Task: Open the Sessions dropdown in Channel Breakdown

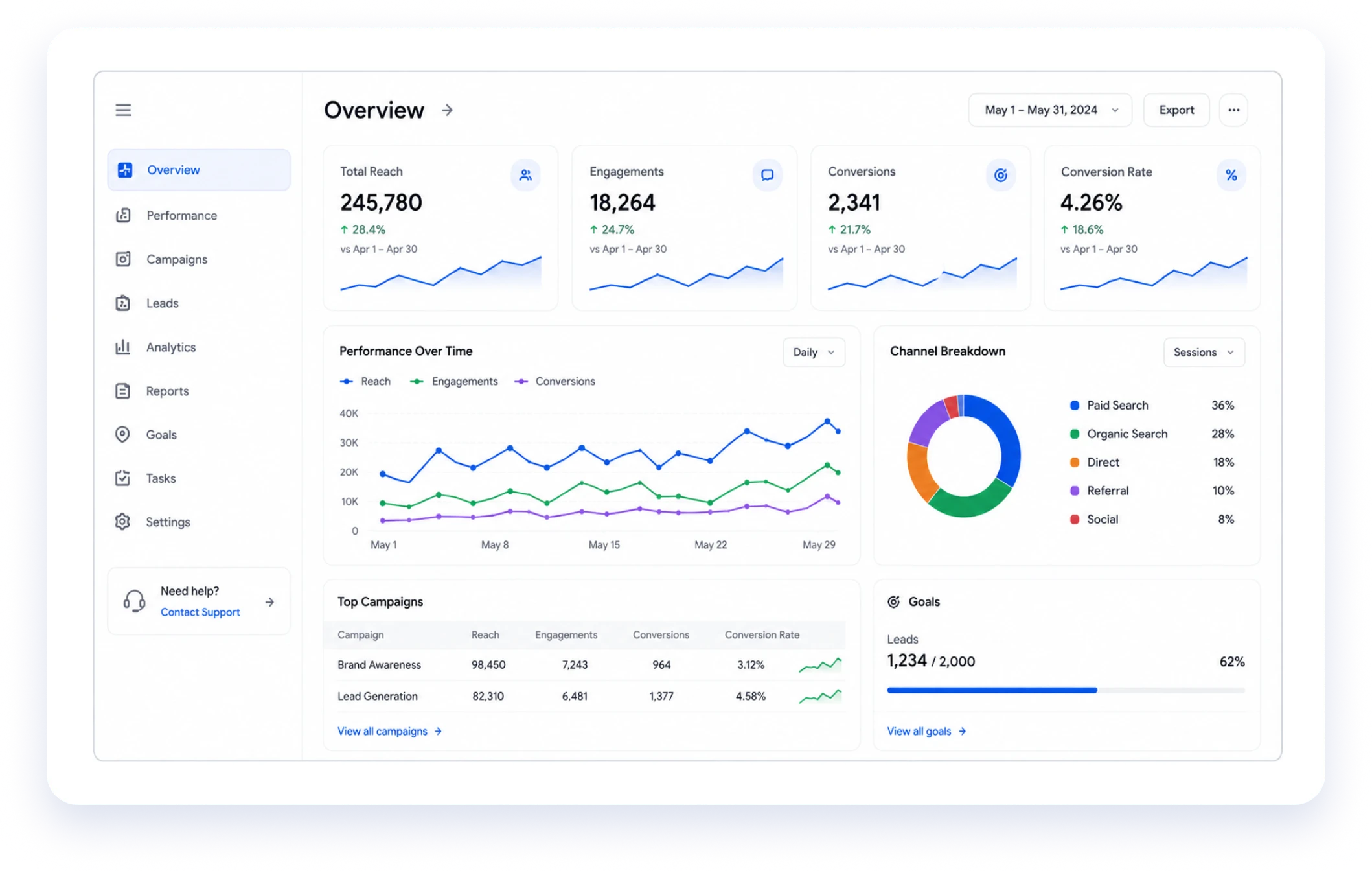Action: click(1204, 353)
